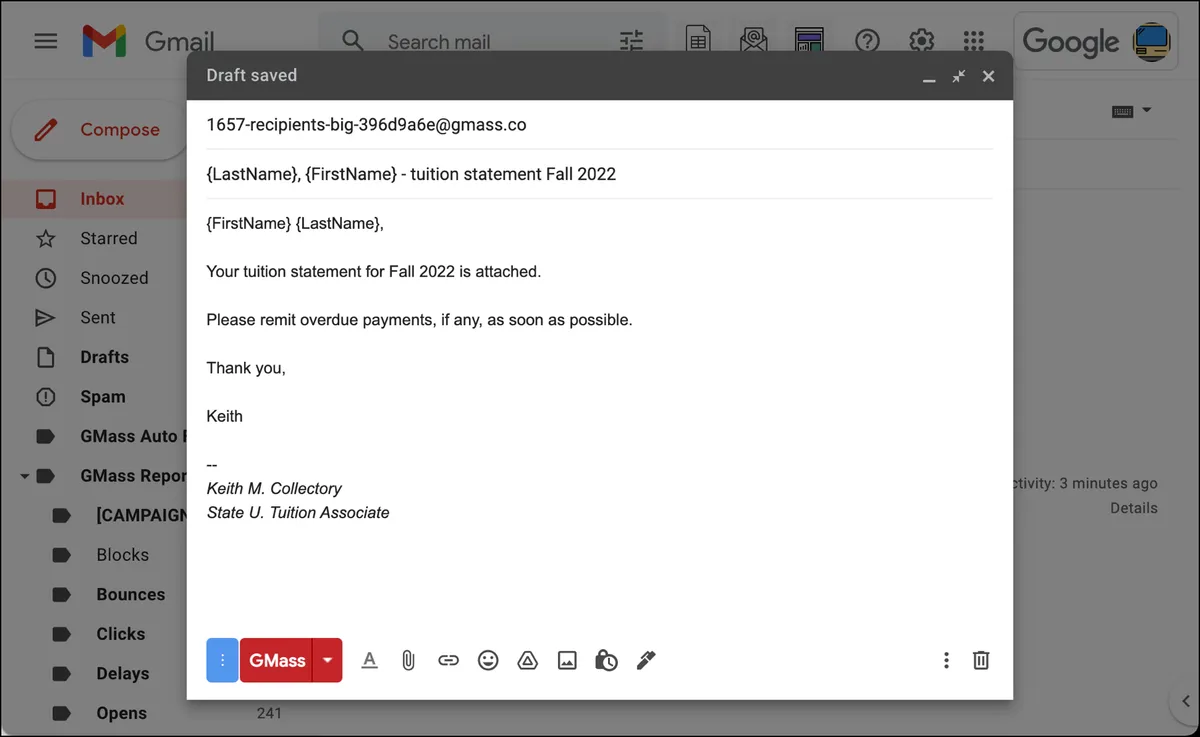Click the GMass email list builder icon

[753, 41]
